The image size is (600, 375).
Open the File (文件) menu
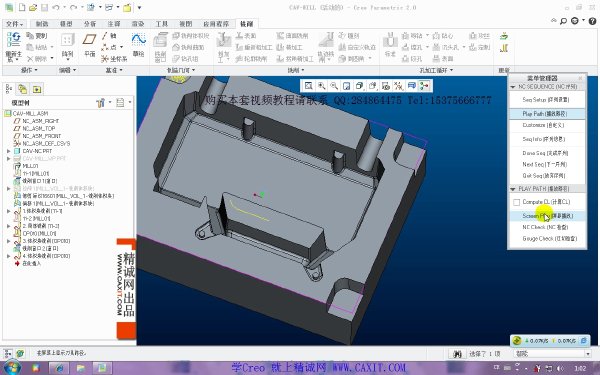(15, 24)
